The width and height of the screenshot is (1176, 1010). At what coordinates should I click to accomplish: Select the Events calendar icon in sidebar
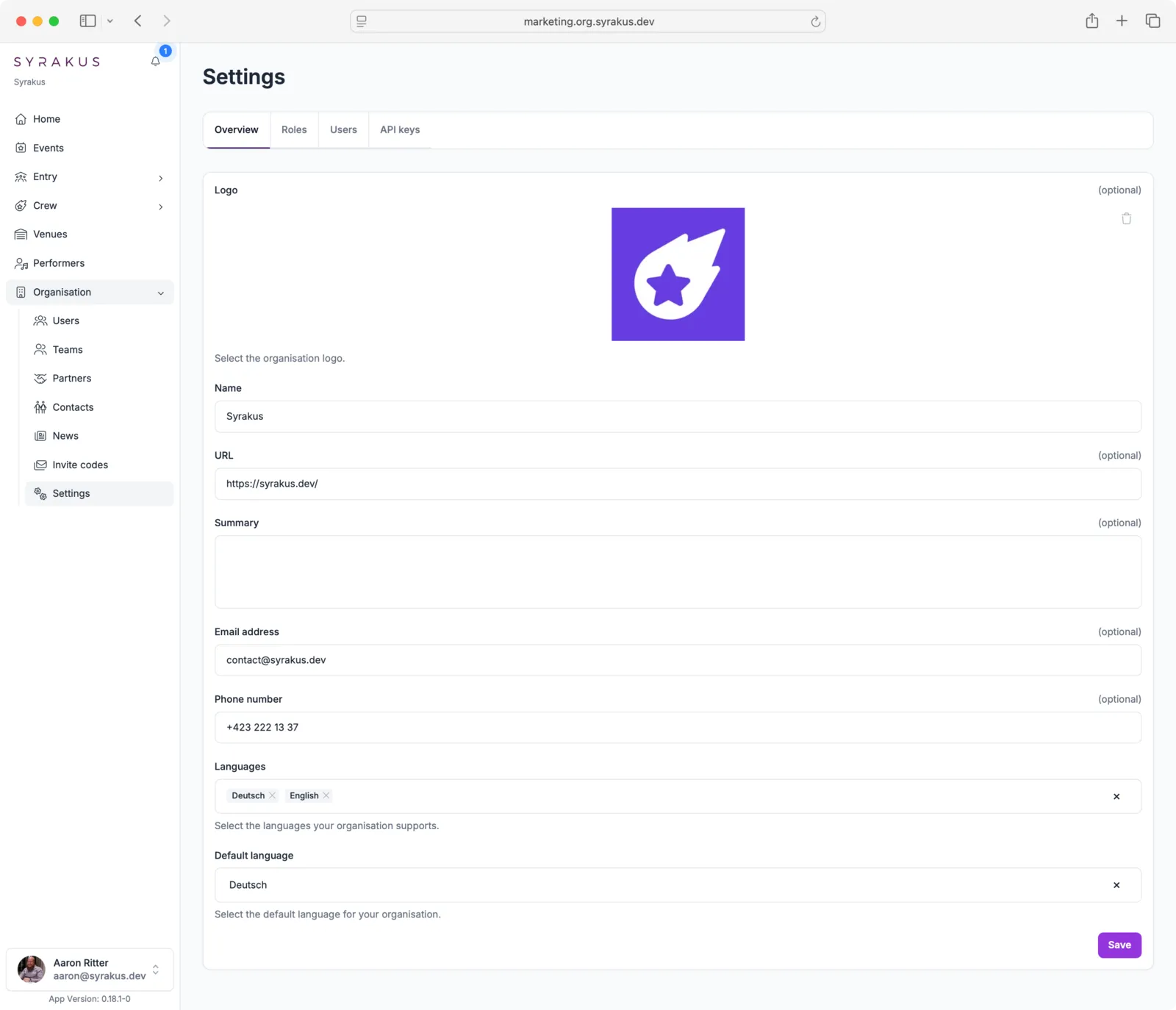[21, 148]
